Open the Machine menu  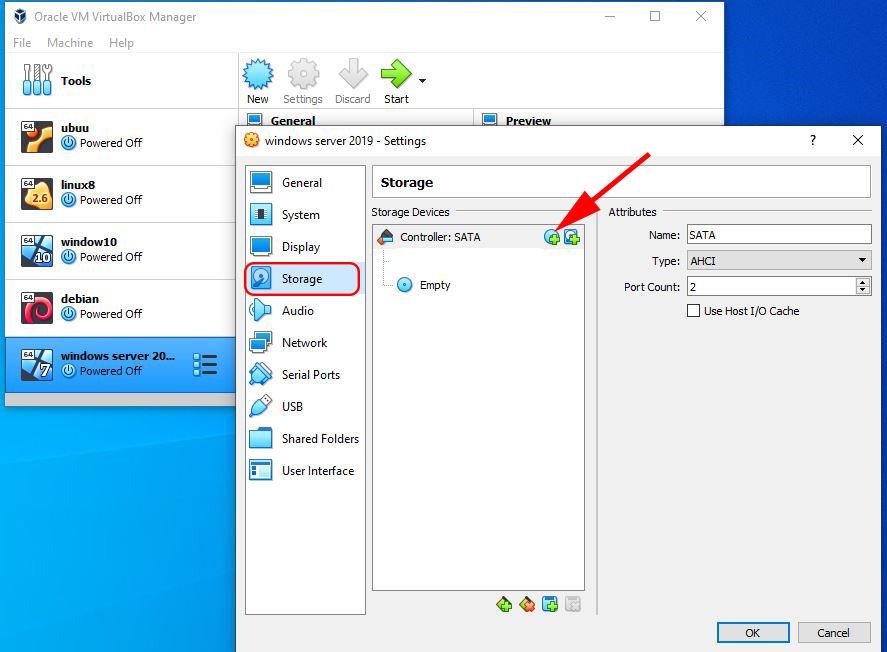(70, 42)
